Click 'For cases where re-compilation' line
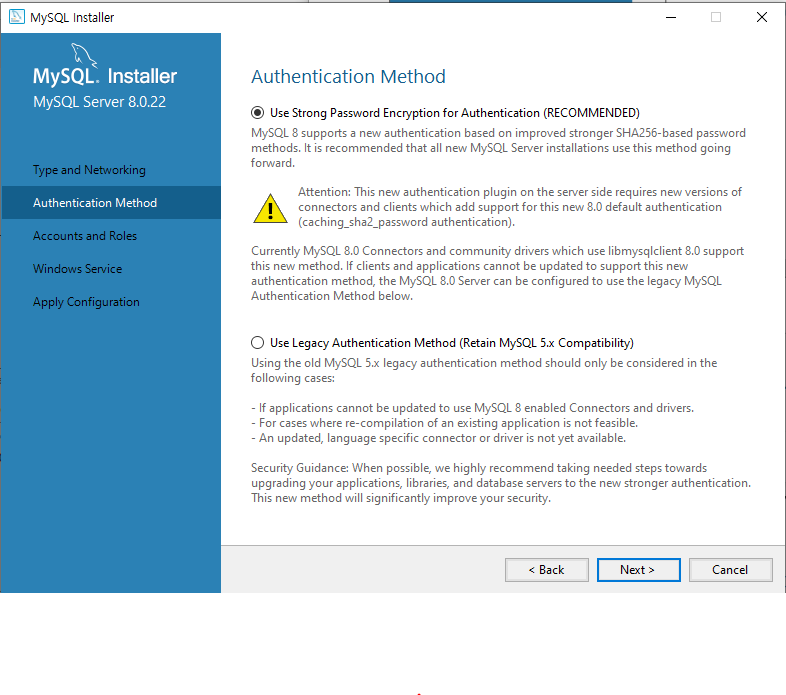 click(x=444, y=423)
